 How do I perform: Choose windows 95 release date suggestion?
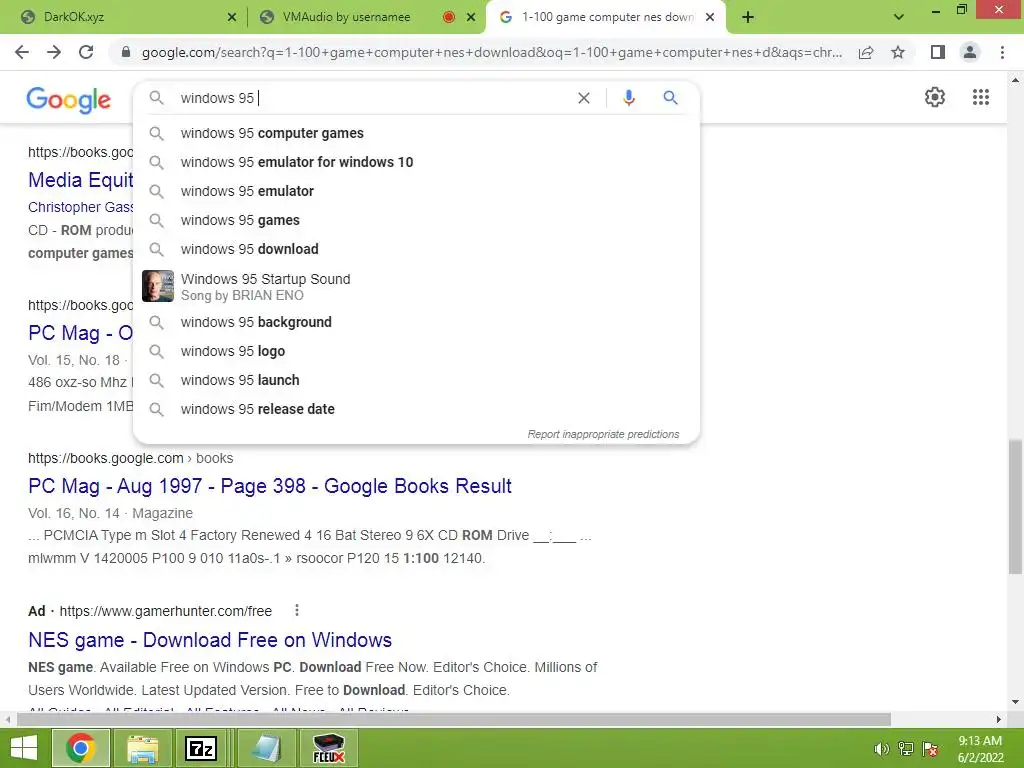[416, 409]
